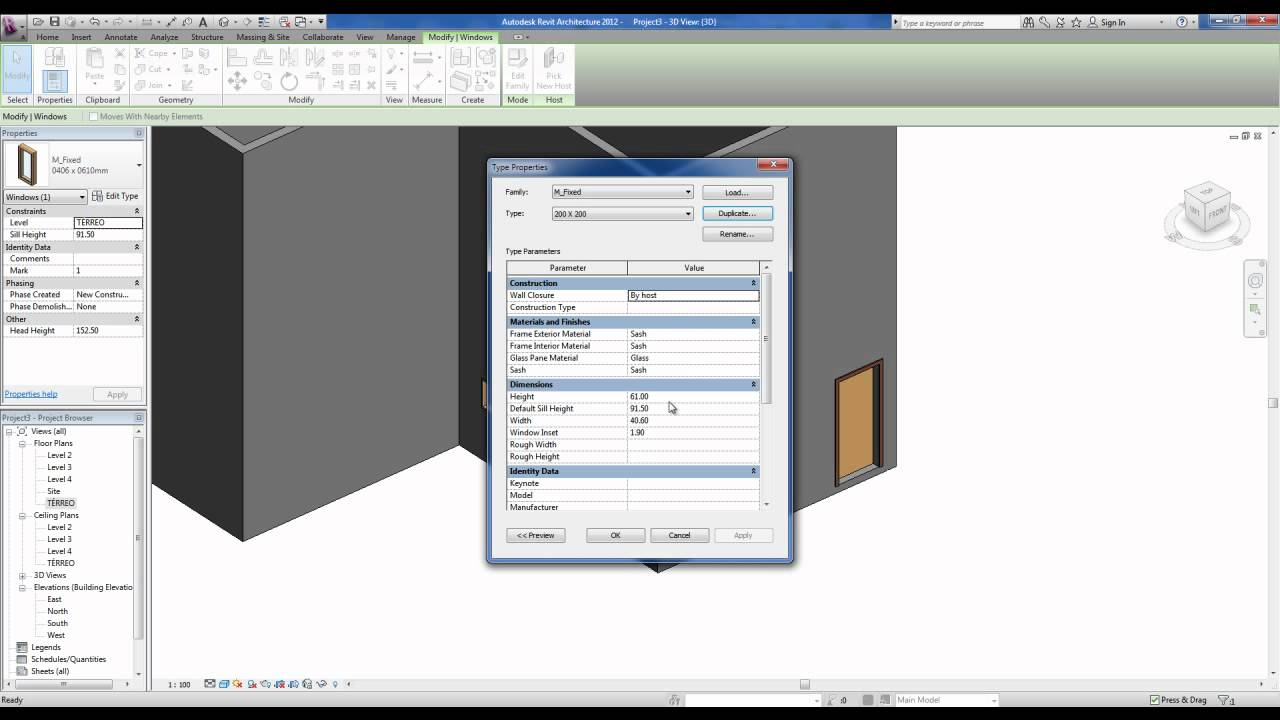
Task: Close the Properties palette with X
Action: pyautogui.click(x=139, y=133)
